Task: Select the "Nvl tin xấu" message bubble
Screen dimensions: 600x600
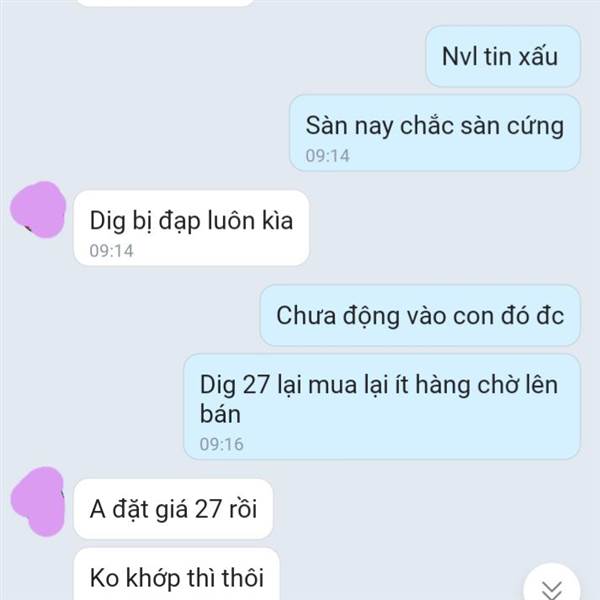Action: point(503,57)
